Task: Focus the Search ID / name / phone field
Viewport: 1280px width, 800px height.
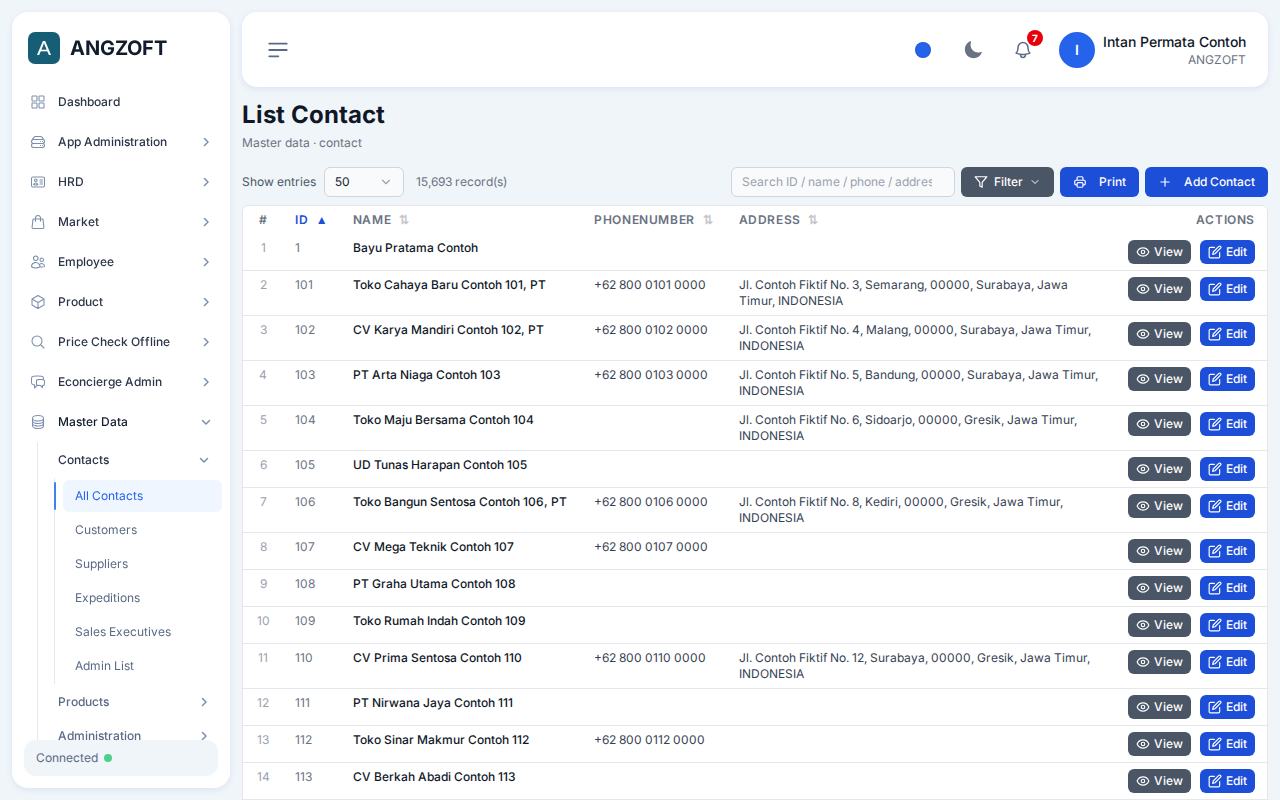Action: tap(843, 182)
